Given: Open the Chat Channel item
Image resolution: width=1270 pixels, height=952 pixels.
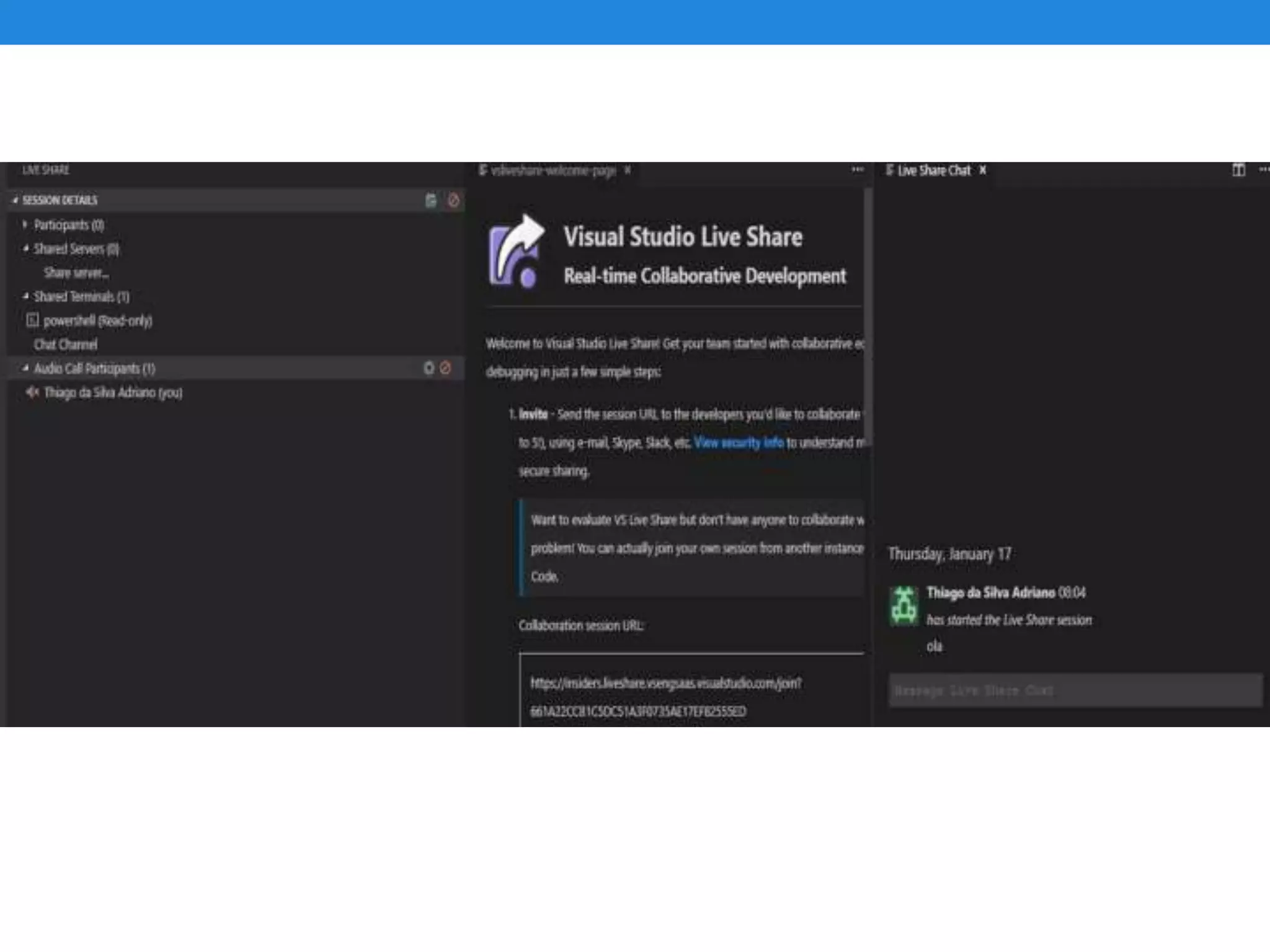Looking at the screenshot, I should click(x=65, y=345).
